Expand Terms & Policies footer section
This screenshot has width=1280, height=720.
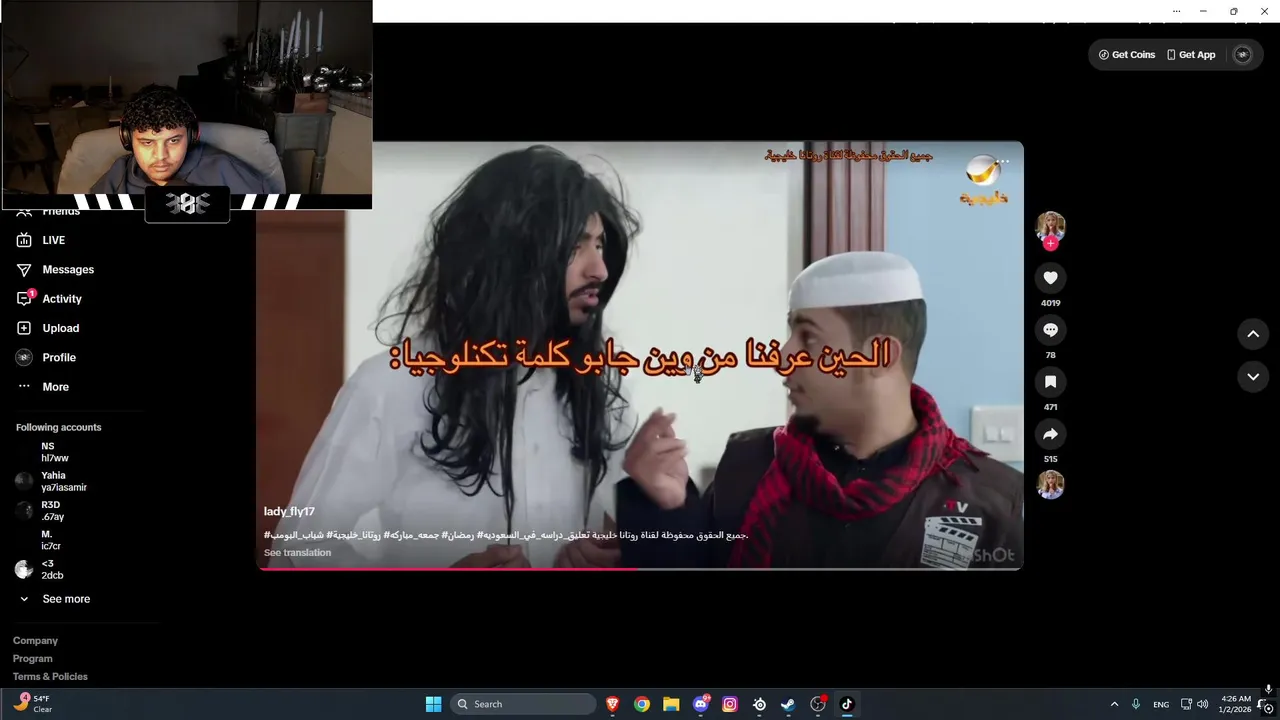tap(50, 677)
